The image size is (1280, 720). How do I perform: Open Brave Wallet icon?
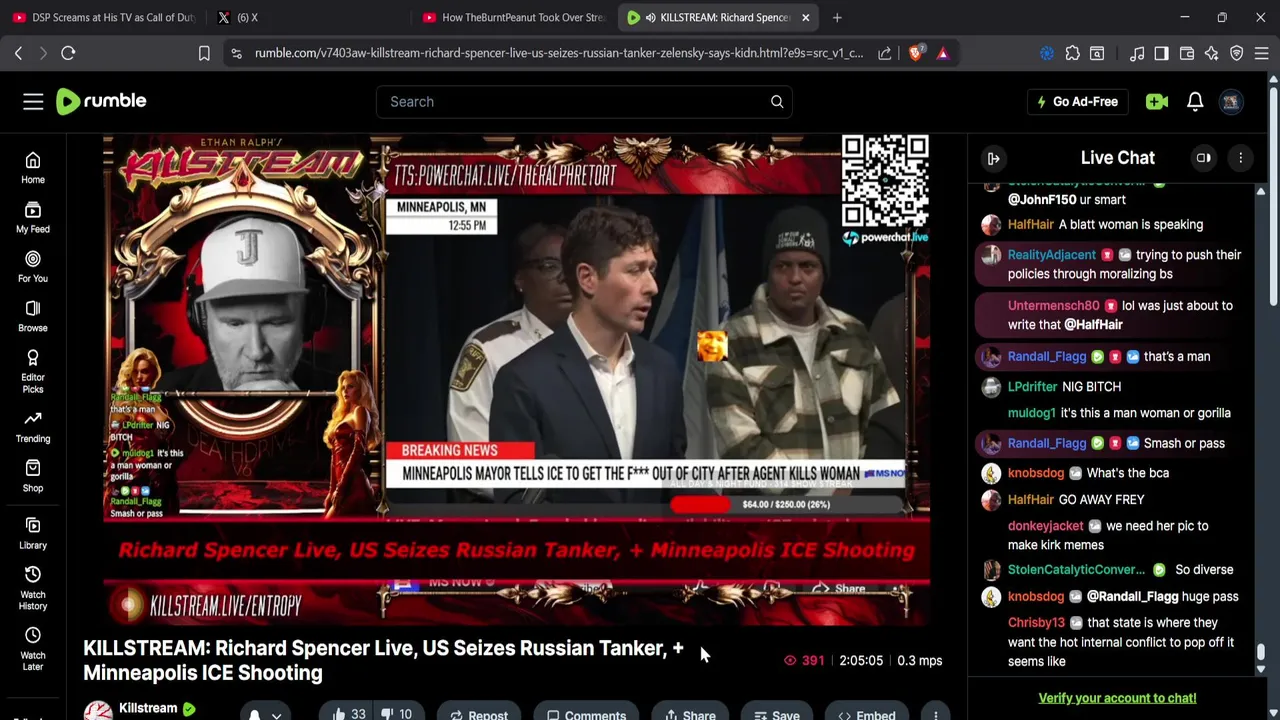pyautogui.click(x=1187, y=53)
